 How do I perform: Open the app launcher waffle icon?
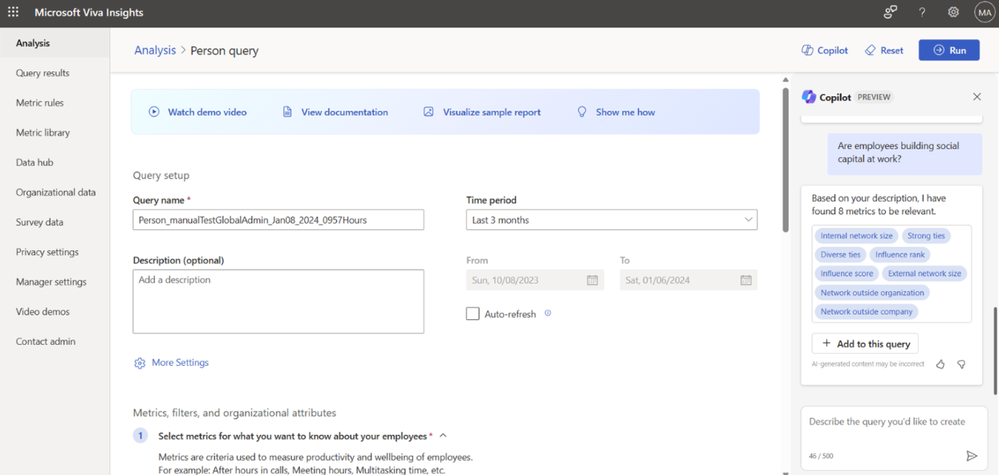(x=13, y=12)
